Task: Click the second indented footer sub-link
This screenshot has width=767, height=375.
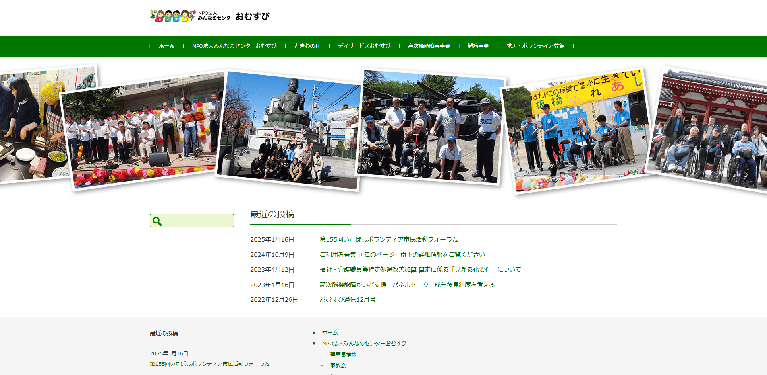Action: pos(338,365)
